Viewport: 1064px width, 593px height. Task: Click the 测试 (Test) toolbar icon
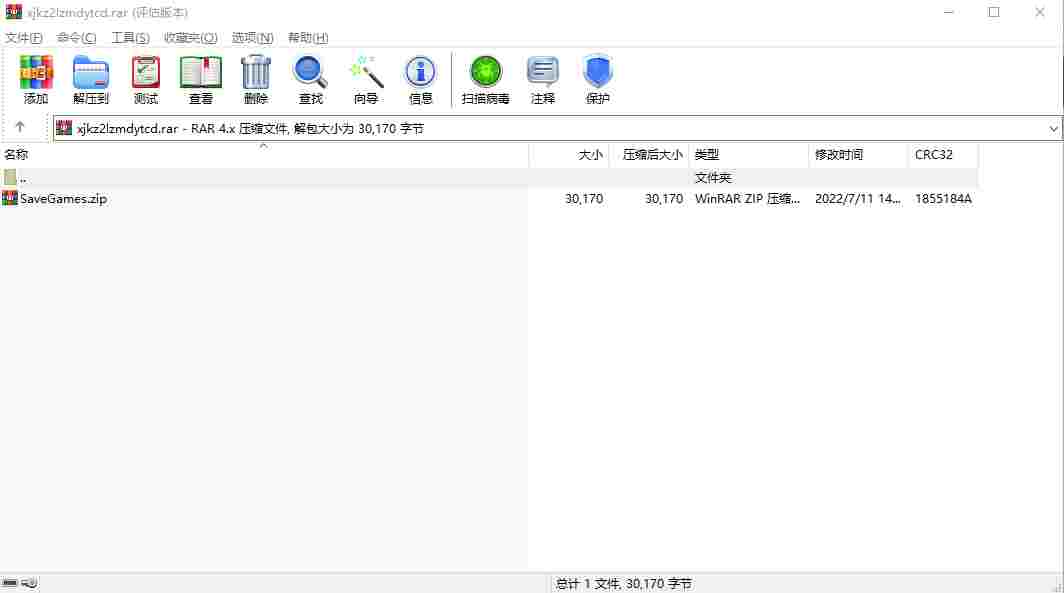pyautogui.click(x=146, y=79)
